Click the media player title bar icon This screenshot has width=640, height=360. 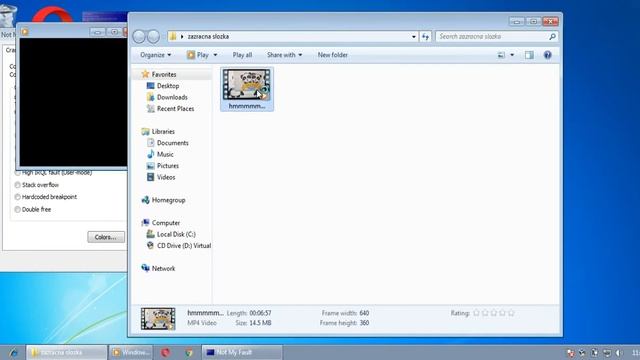click(25, 32)
